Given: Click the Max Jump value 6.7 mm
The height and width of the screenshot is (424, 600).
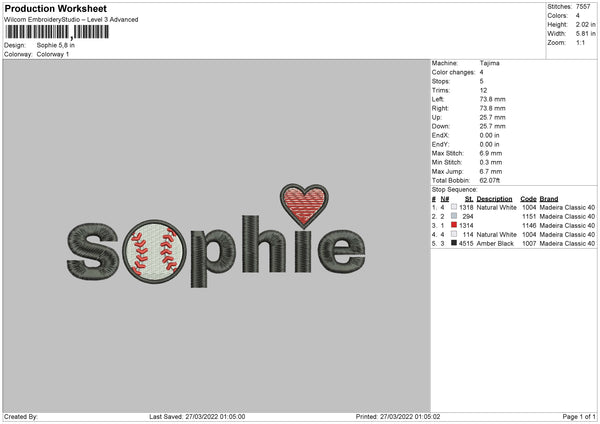Looking at the screenshot, I should (491, 172).
